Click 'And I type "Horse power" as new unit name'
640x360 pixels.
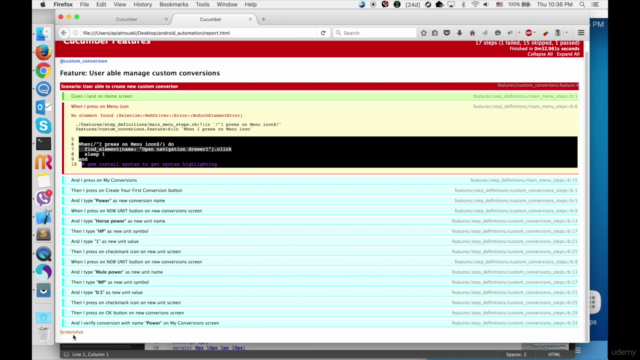point(320,221)
